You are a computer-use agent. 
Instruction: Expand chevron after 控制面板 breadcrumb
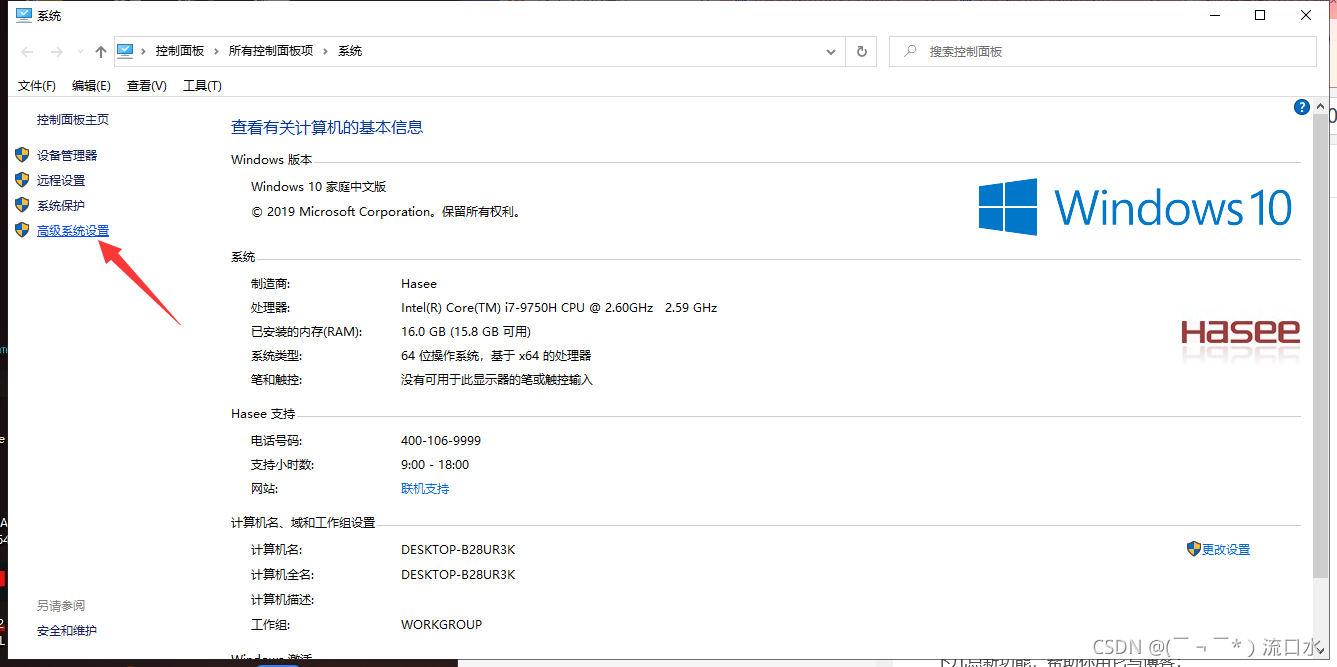217,51
